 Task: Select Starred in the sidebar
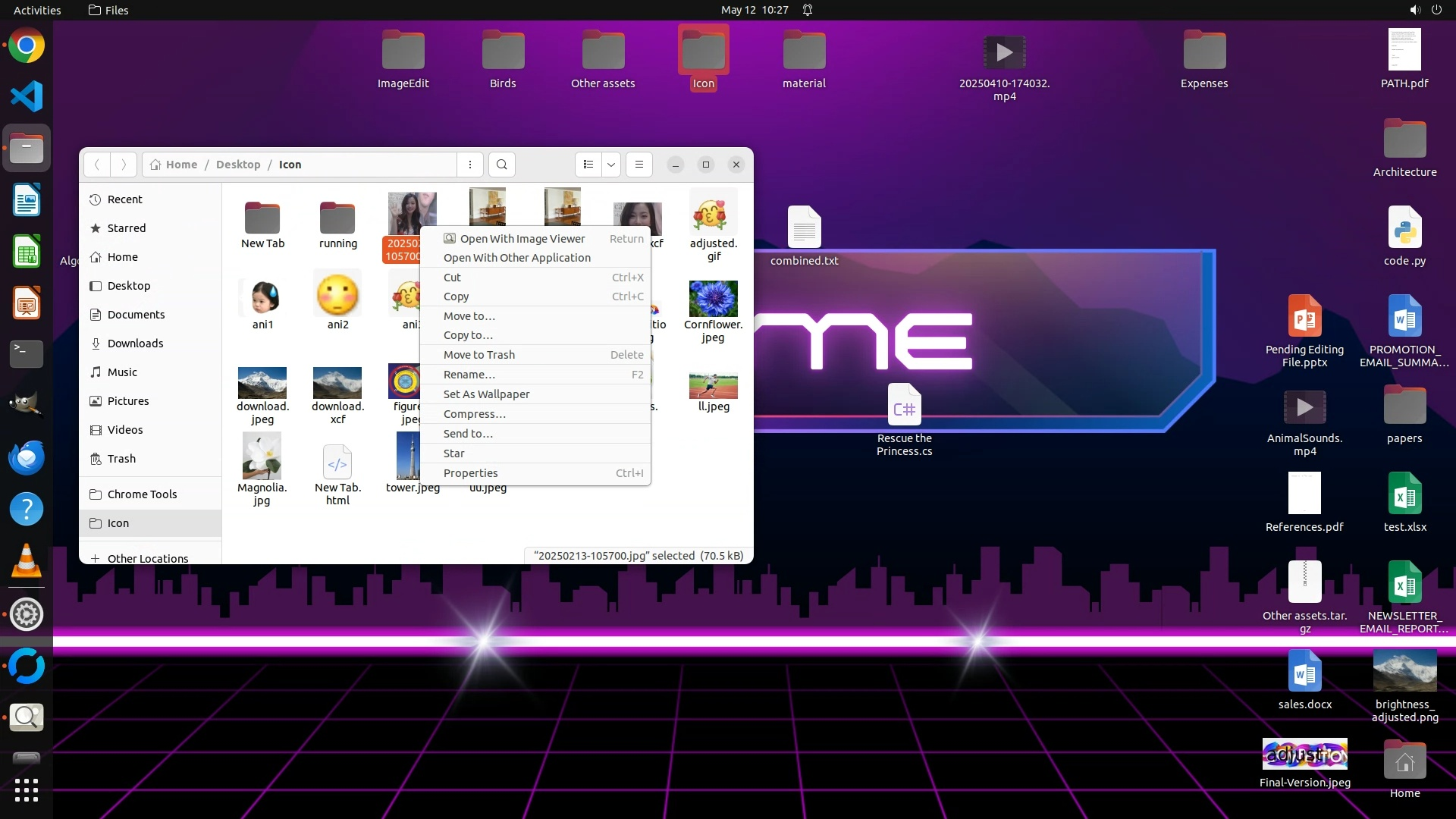point(126,228)
